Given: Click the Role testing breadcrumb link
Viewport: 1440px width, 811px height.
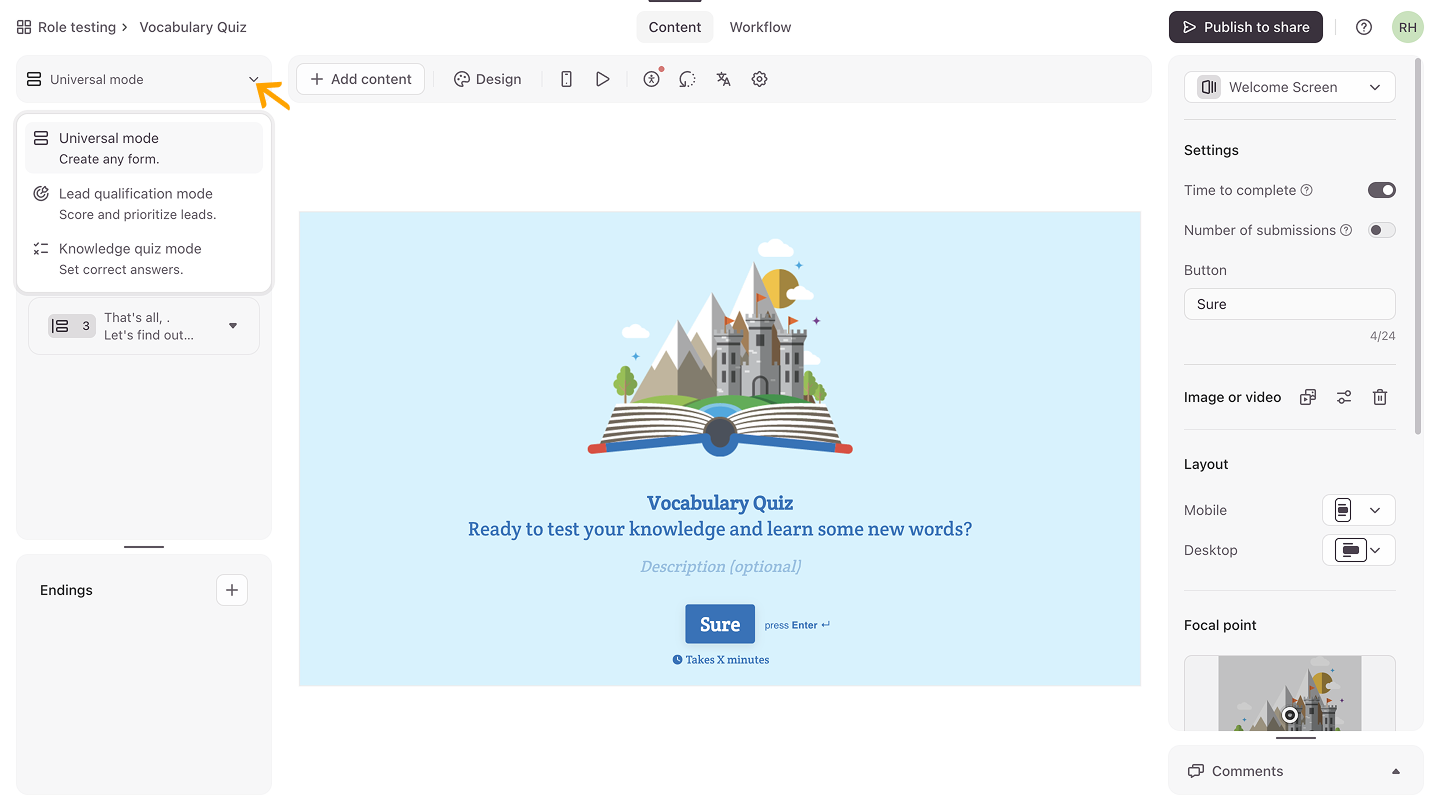Looking at the screenshot, I should point(77,27).
